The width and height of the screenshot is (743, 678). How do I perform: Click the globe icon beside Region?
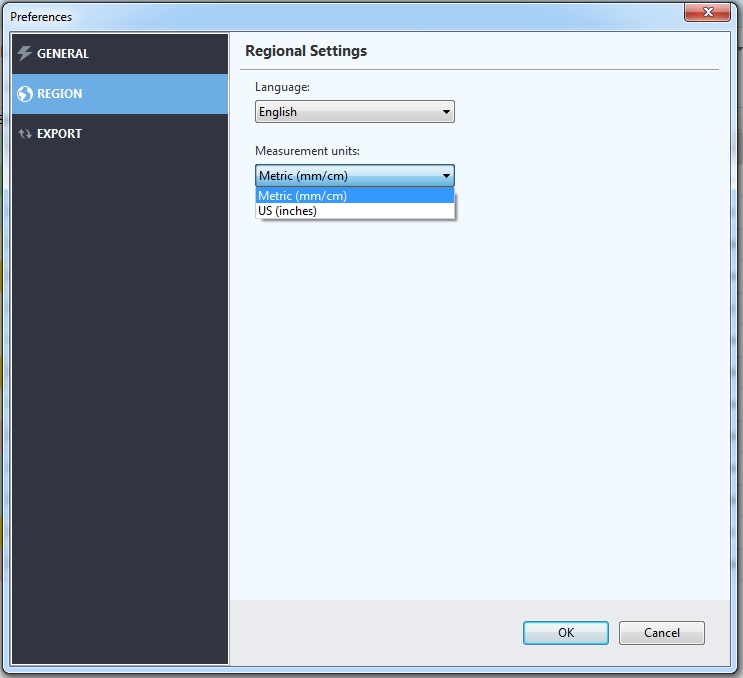(x=25, y=94)
